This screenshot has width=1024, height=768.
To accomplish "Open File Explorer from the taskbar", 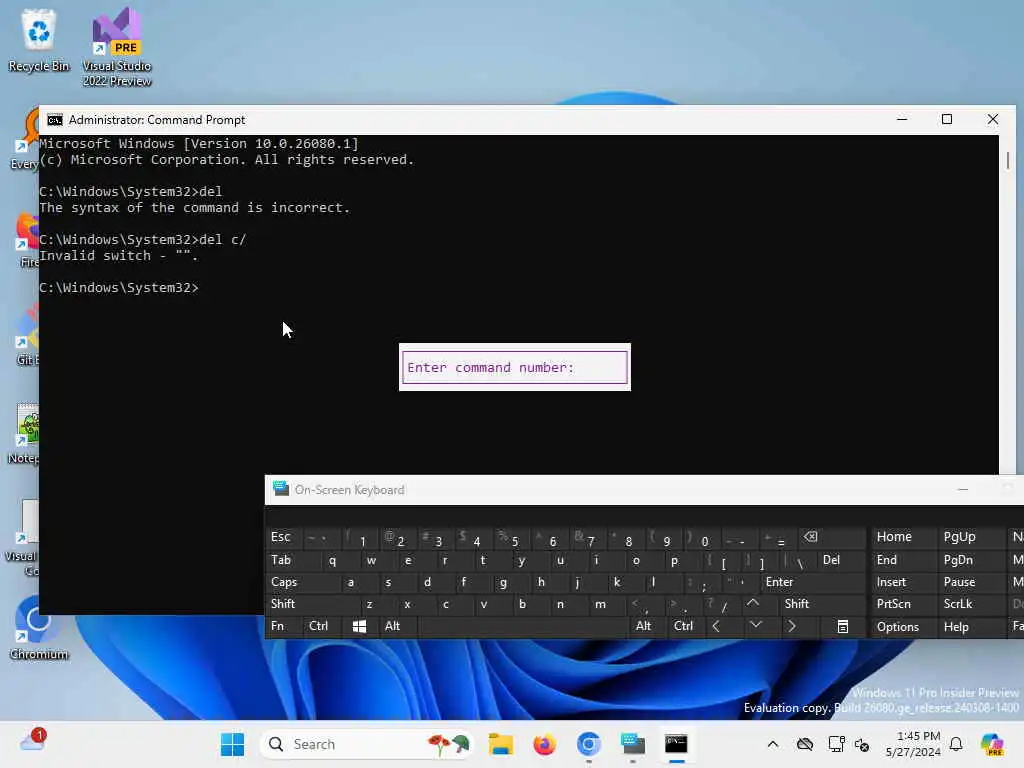I will click(501, 744).
